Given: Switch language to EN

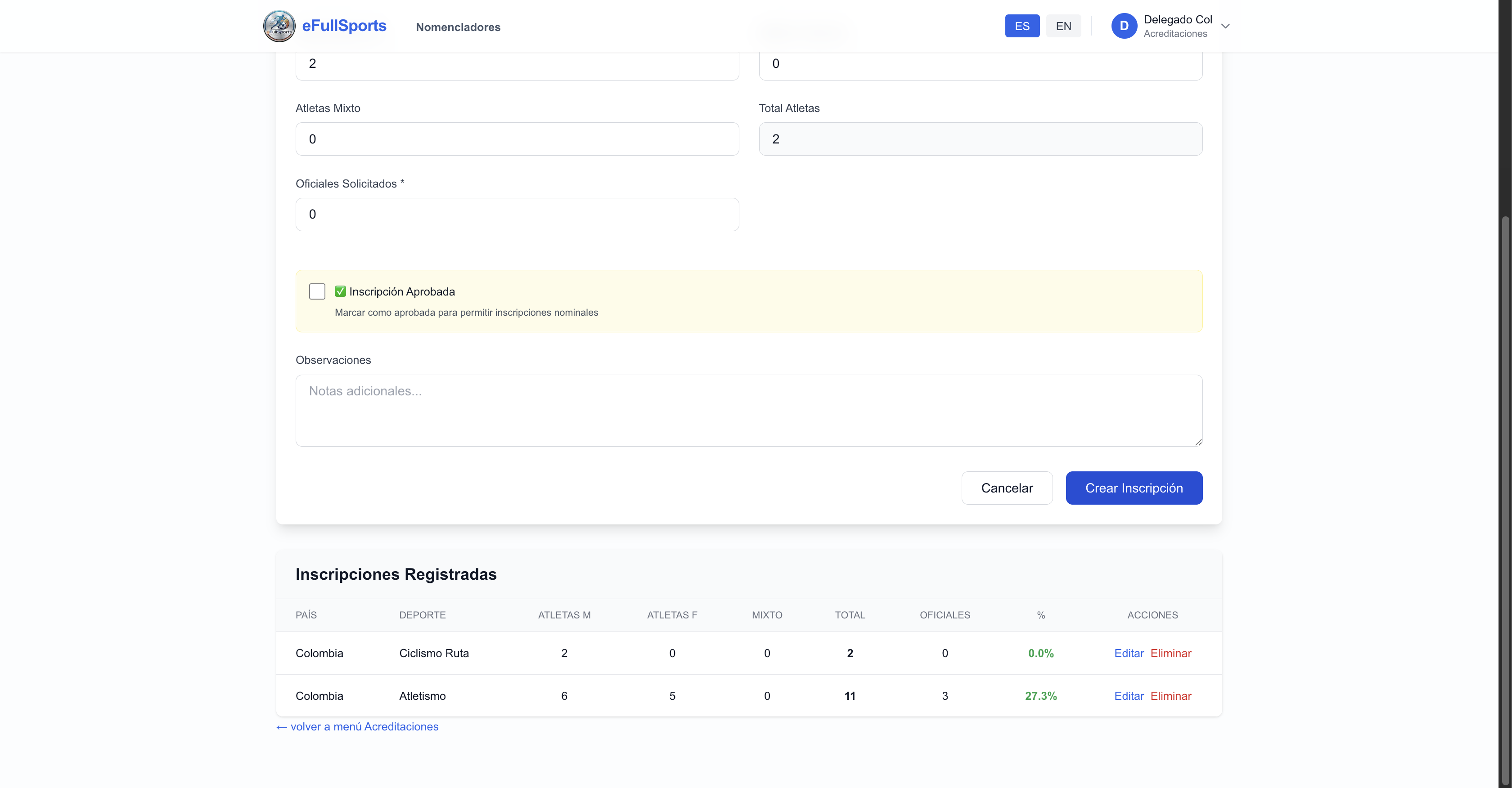Looking at the screenshot, I should [1063, 26].
